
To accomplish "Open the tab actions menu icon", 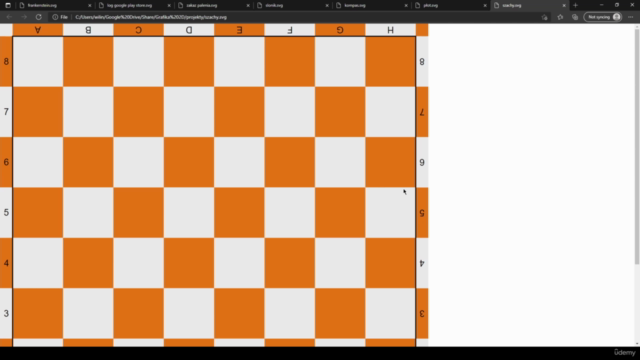I will click(8, 5).
